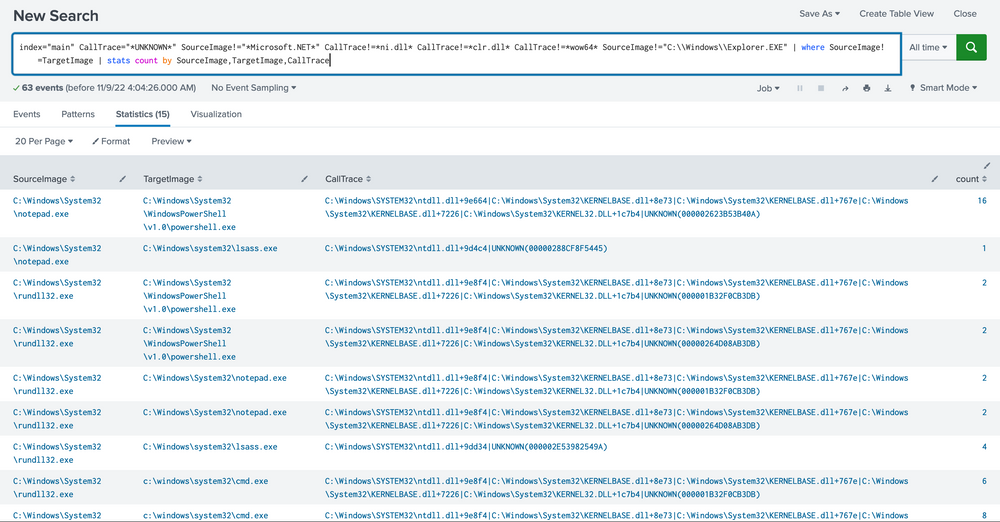
Task: Expand the Smart Mode dropdown
Action: coord(944,88)
